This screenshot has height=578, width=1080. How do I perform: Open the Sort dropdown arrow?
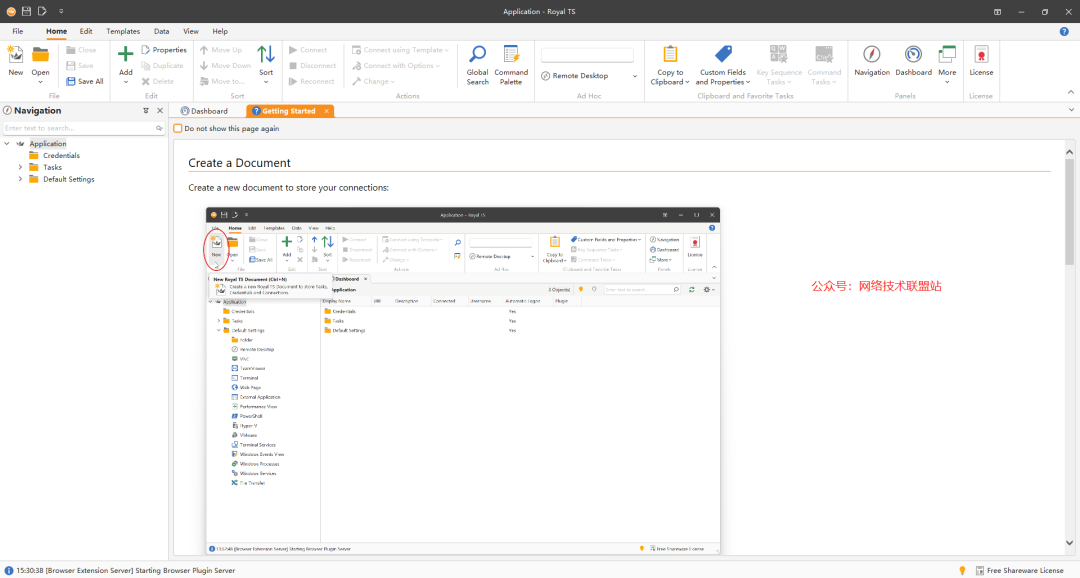click(x=266, y=82)
